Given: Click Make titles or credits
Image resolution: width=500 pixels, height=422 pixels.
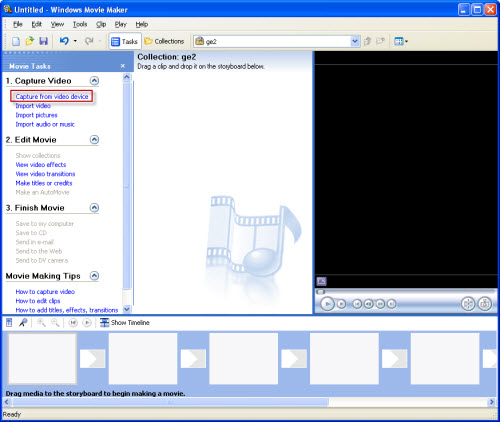Looking at the screenshot, I should click(44, 183).
